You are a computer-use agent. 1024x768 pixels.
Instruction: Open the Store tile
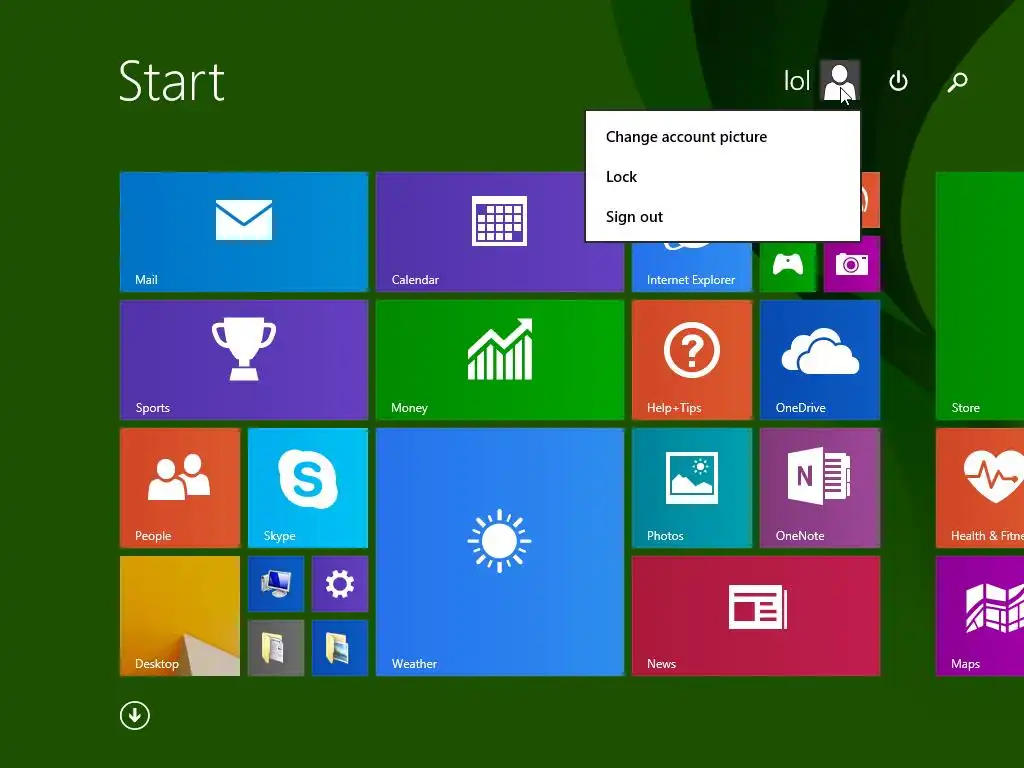pyautogui.click(x=980, y=296)
